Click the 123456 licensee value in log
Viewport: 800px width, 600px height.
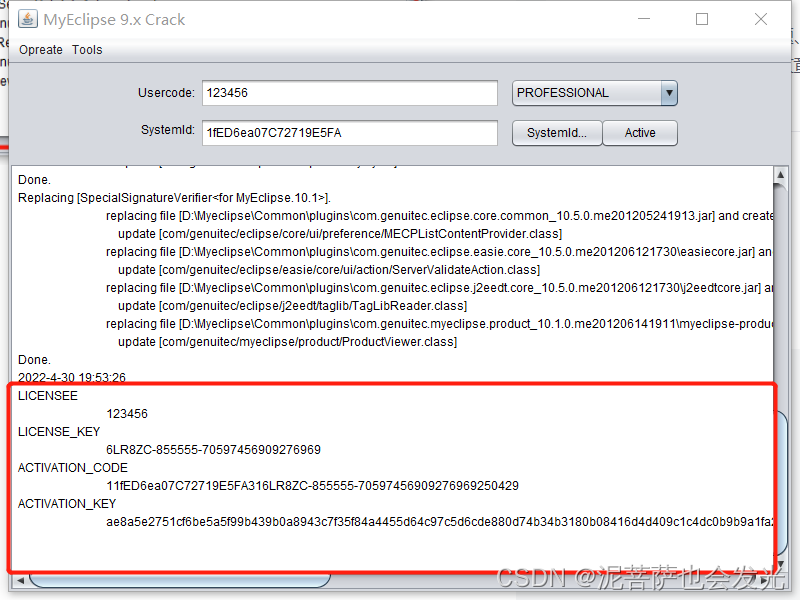[127, 414]
